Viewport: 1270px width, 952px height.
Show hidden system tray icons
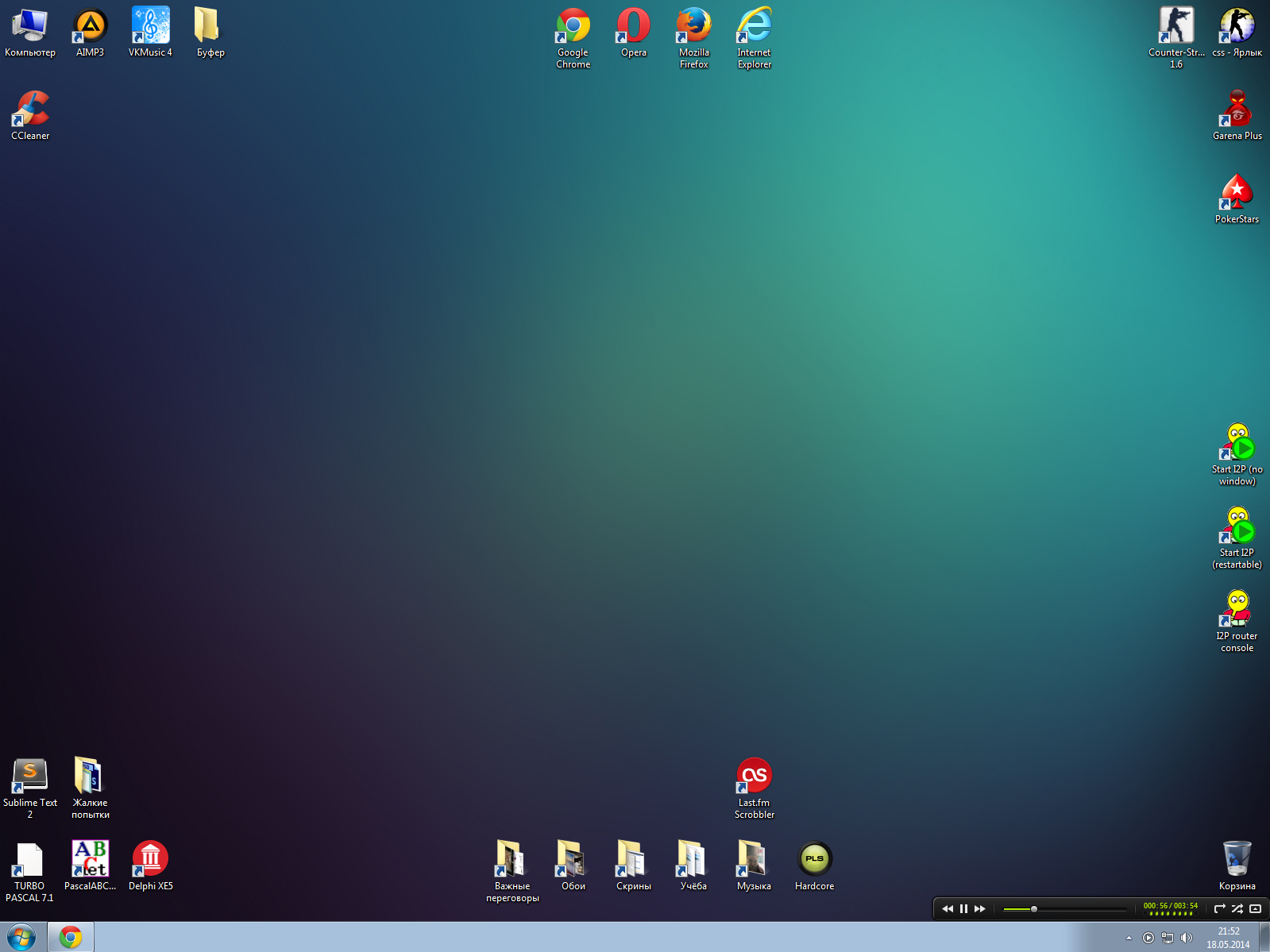pyautogui.click(x=1129, y=939)
